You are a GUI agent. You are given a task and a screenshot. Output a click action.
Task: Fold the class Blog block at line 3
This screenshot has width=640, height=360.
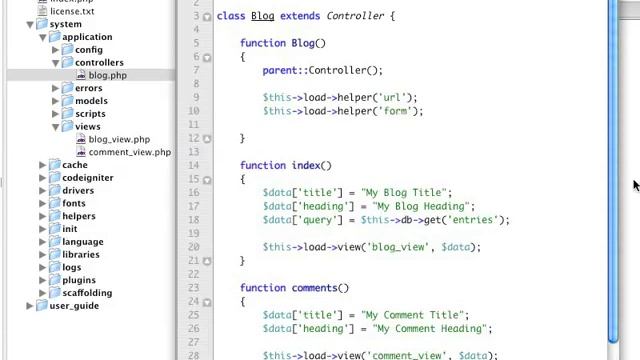click(x=207, y=17)
